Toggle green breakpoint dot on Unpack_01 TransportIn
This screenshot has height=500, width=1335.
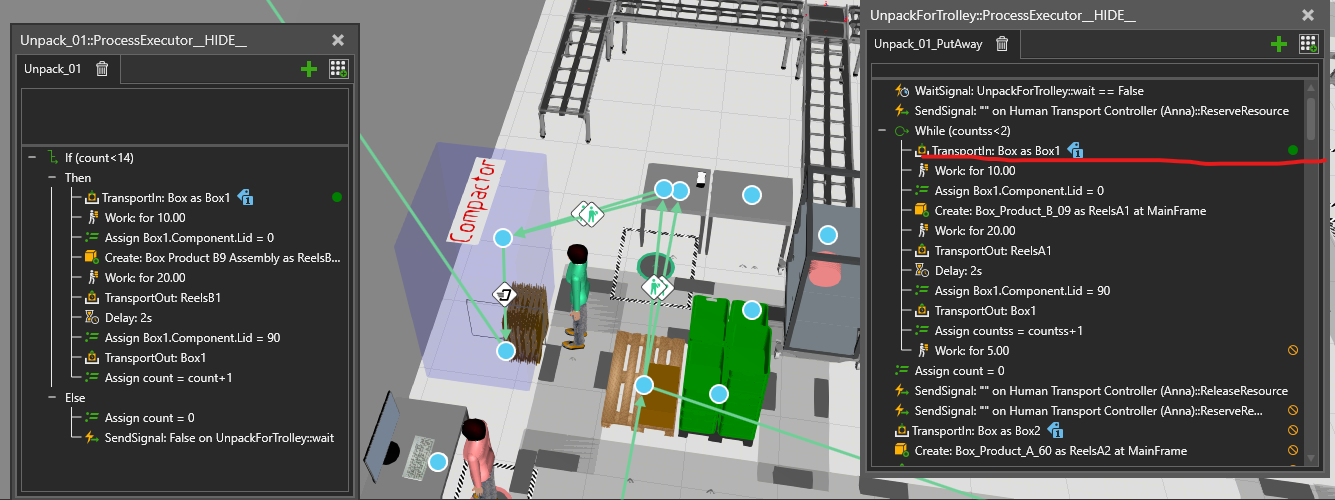[337, 198]
